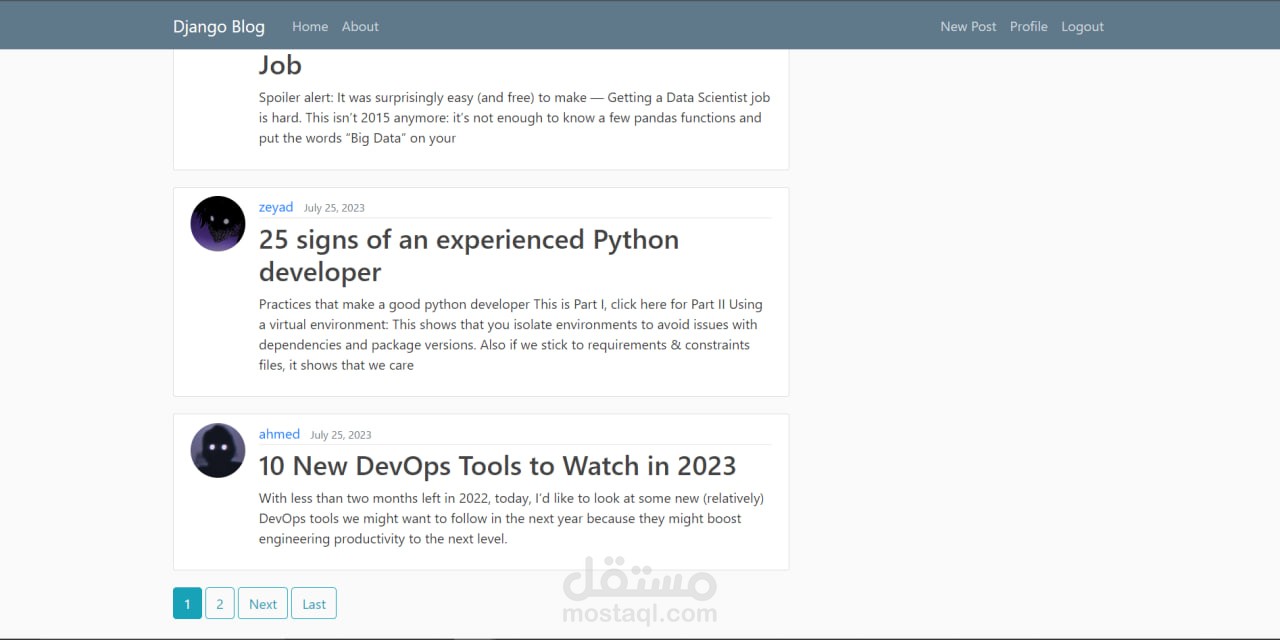Open the Django Blog brand link

click(x=219, y=27)
